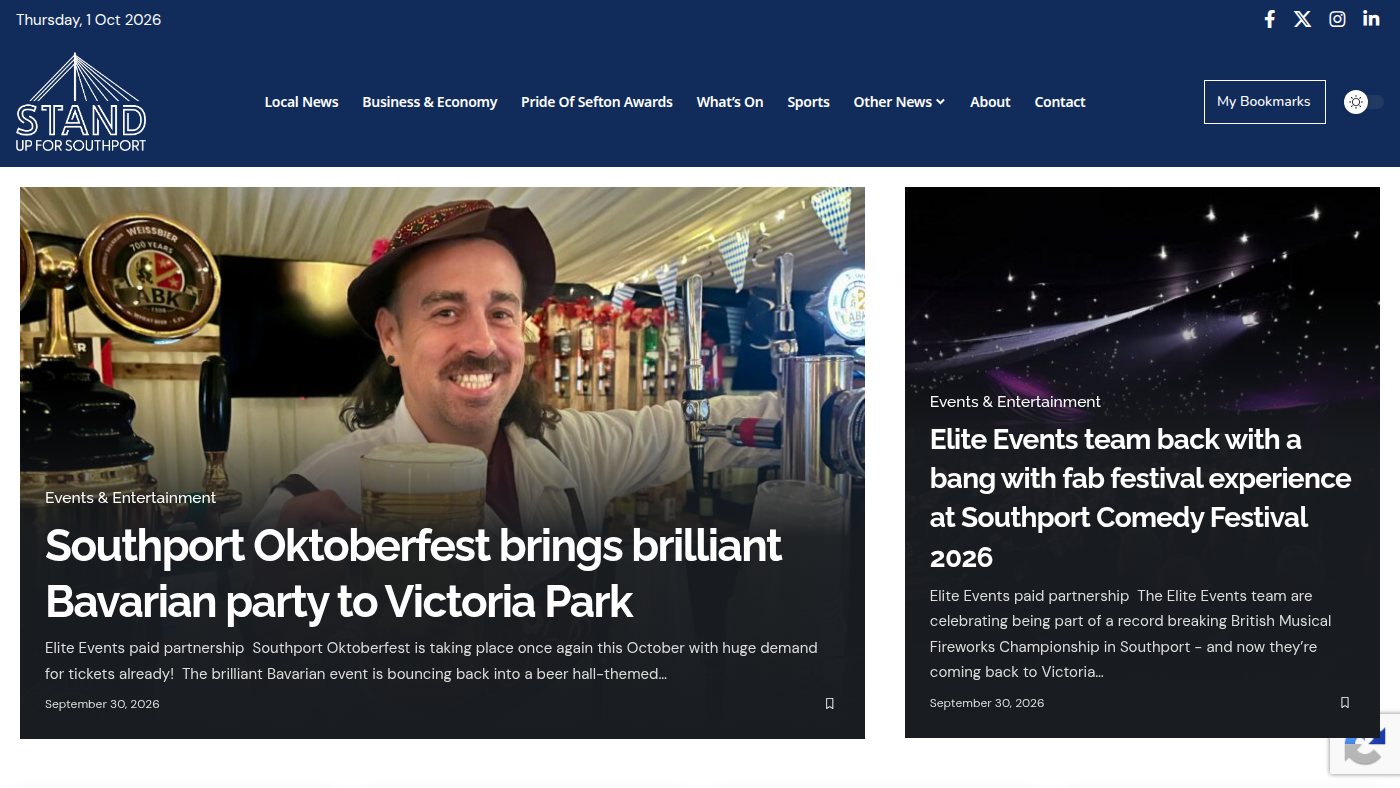Go to Local News section
Screen dimensions: 1400x788
pos(301,102)
